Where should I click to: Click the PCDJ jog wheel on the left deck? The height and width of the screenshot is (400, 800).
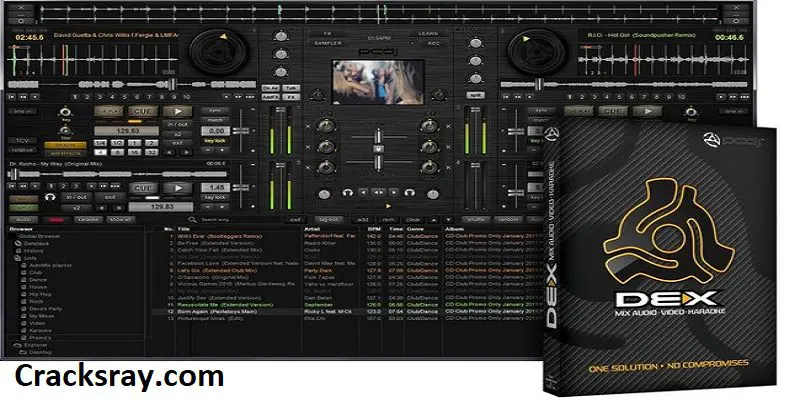[218, 51]
